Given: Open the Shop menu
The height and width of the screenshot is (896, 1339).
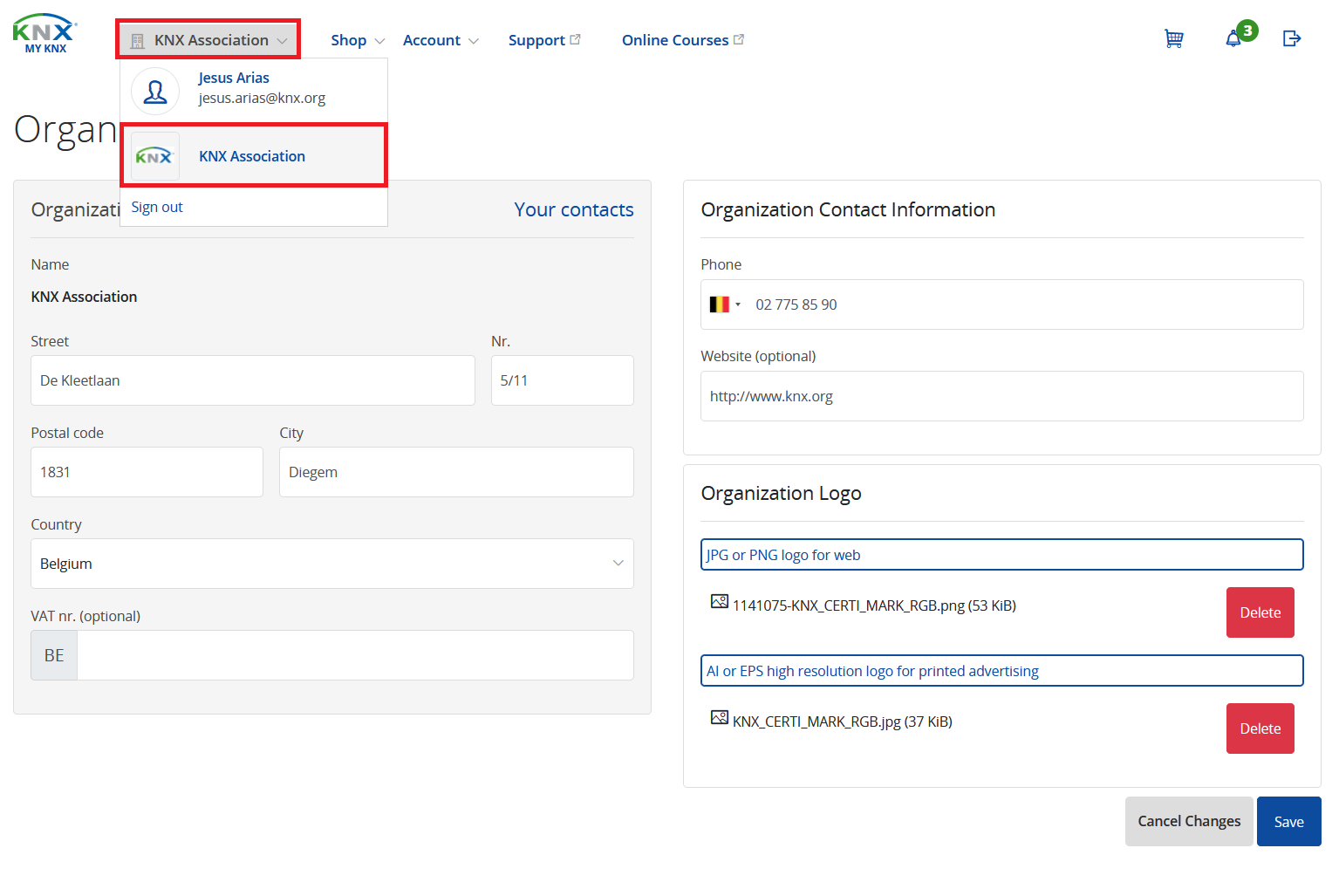Looking at the screenshot, I should [x=358, y=40].
